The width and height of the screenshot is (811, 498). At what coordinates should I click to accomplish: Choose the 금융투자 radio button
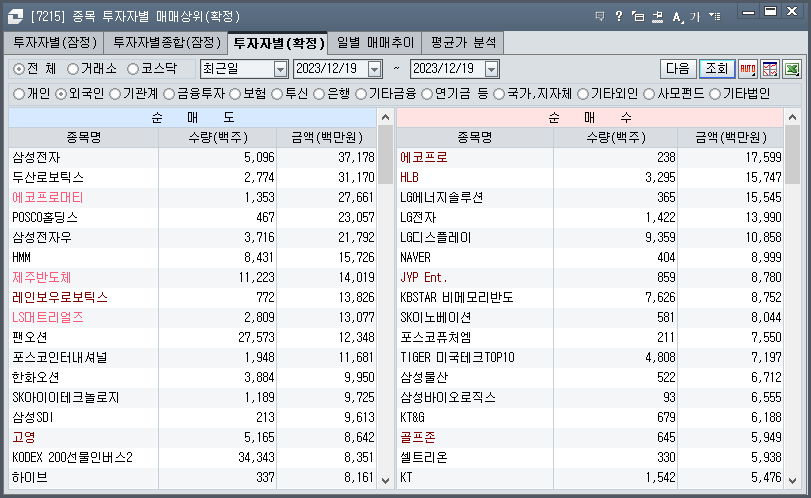pos(169,94)
